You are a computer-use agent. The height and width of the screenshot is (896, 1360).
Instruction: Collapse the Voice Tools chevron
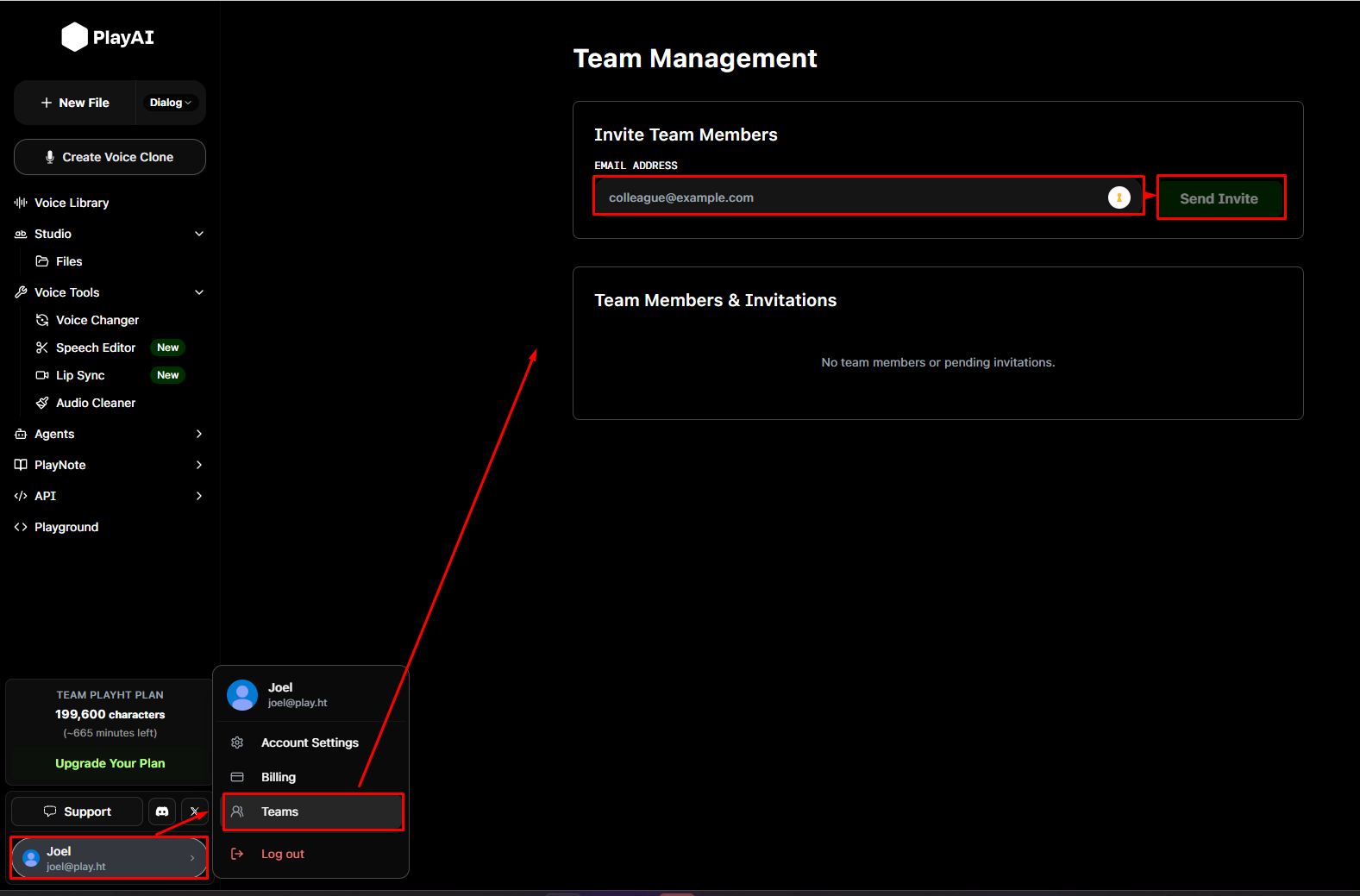click(x=199, y=292)
